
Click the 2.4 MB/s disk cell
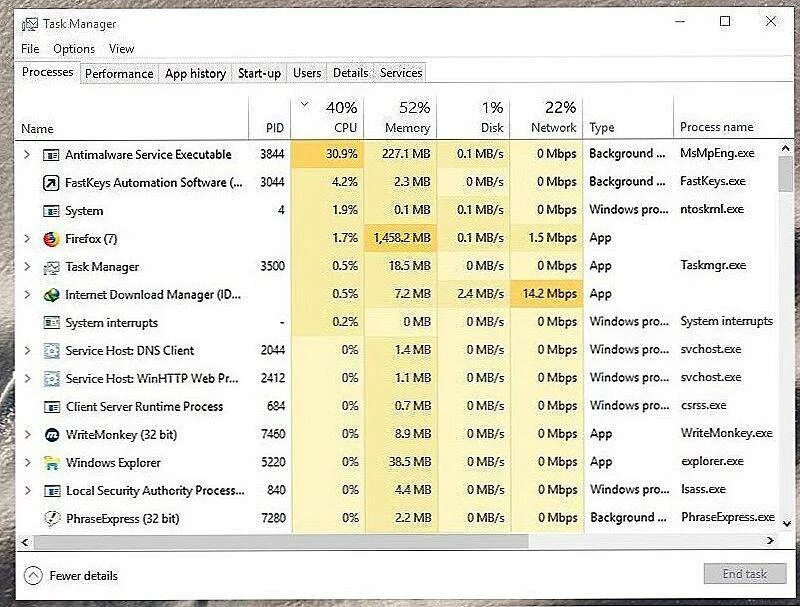coord(473,294)
